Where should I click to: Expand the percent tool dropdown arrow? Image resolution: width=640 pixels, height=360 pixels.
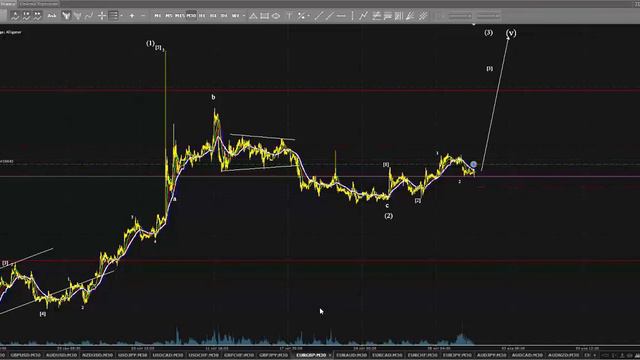[x=309, y=16]
